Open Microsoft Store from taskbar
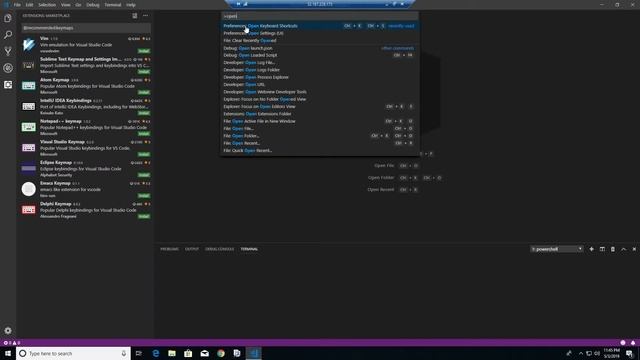This screenshot has height=360, width=640. point(188,353)
